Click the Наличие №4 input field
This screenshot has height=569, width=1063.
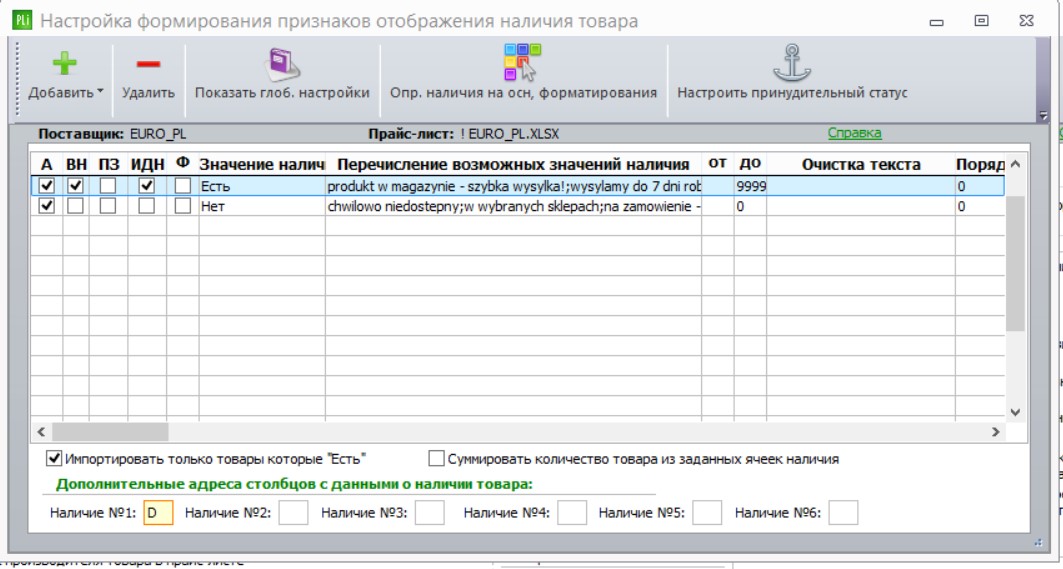click(571, 513)
